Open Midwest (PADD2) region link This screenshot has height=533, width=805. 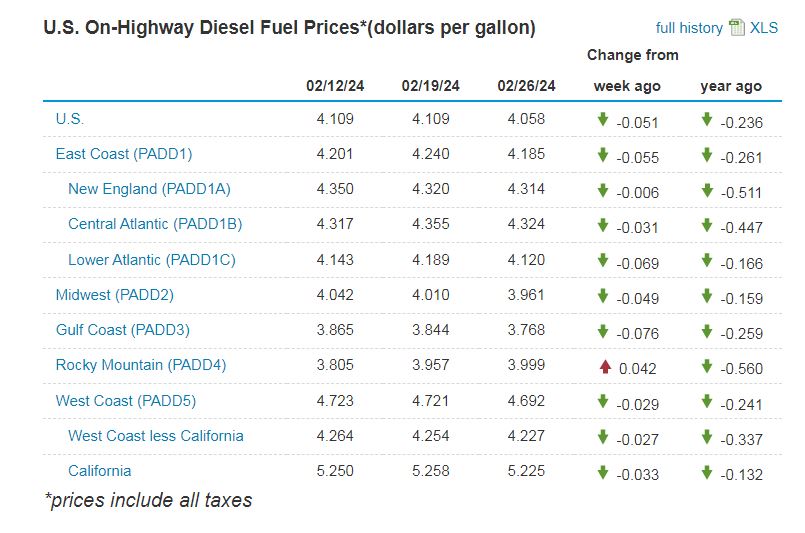[x=116, y=295]
